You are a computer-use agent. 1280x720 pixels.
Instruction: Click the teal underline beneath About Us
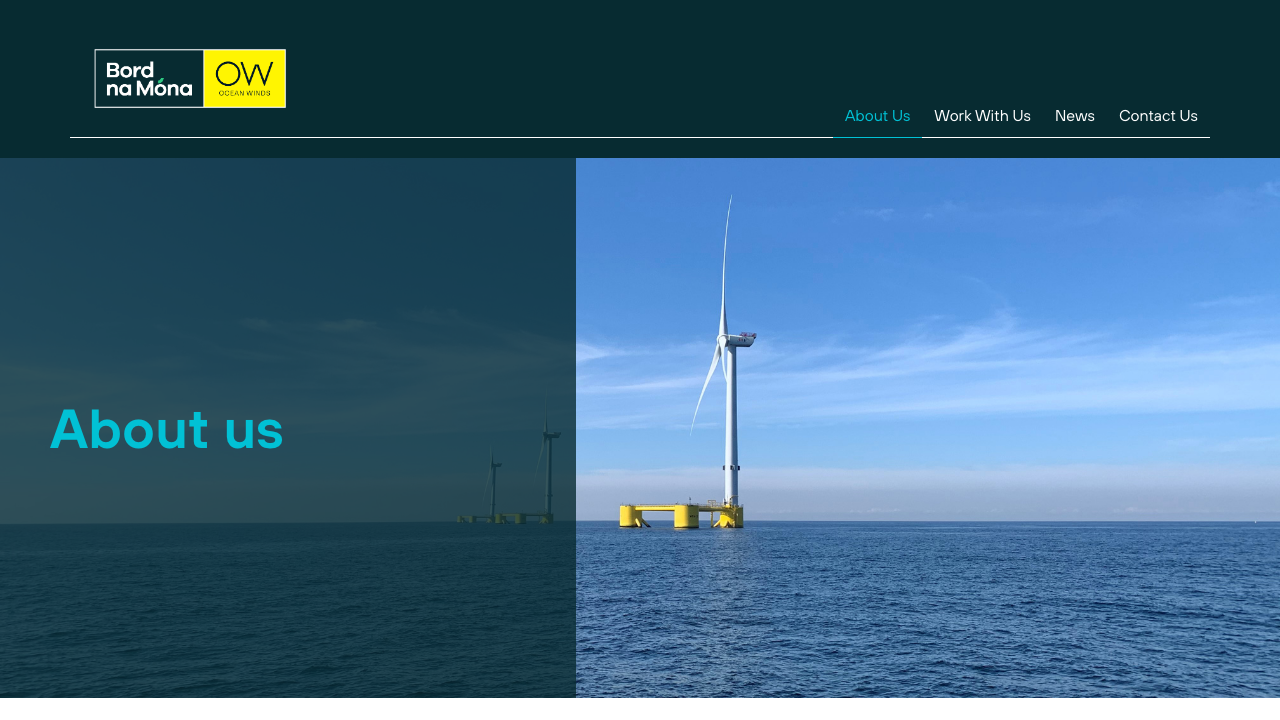[x=877, y=137]
